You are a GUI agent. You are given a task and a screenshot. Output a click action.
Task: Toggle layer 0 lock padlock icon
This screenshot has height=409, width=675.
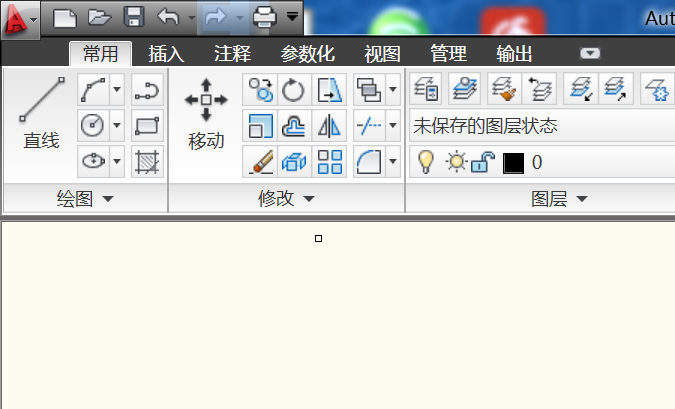tap(483, 162)
